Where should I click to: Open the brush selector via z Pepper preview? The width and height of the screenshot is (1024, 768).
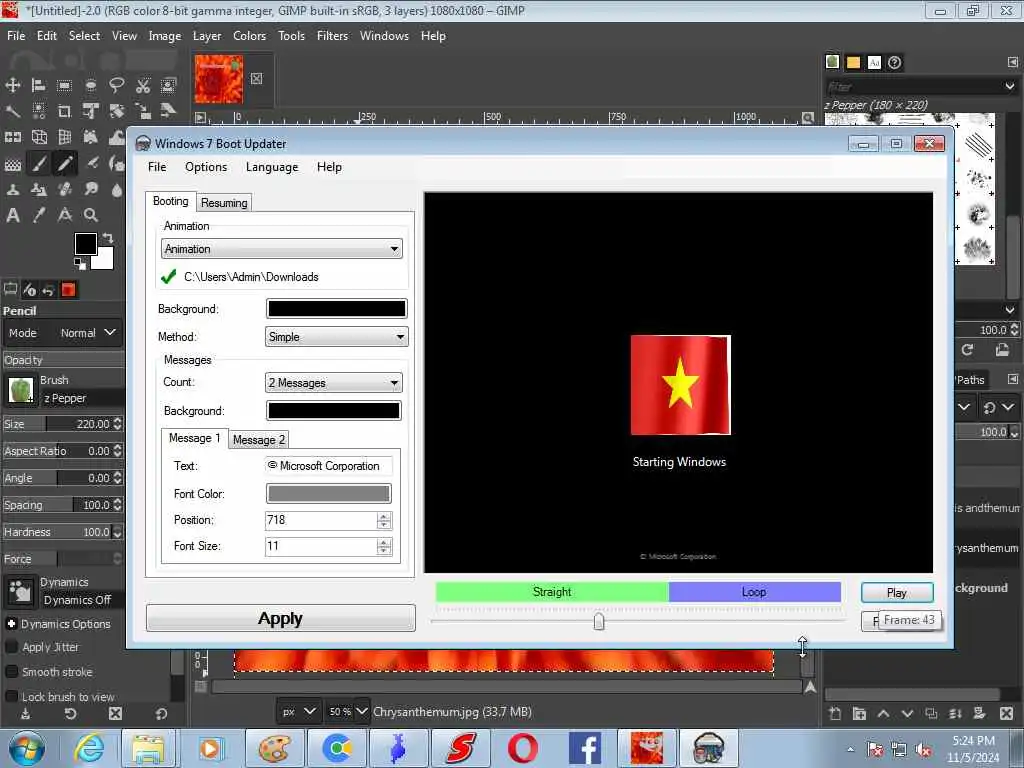tap(21, 390)
